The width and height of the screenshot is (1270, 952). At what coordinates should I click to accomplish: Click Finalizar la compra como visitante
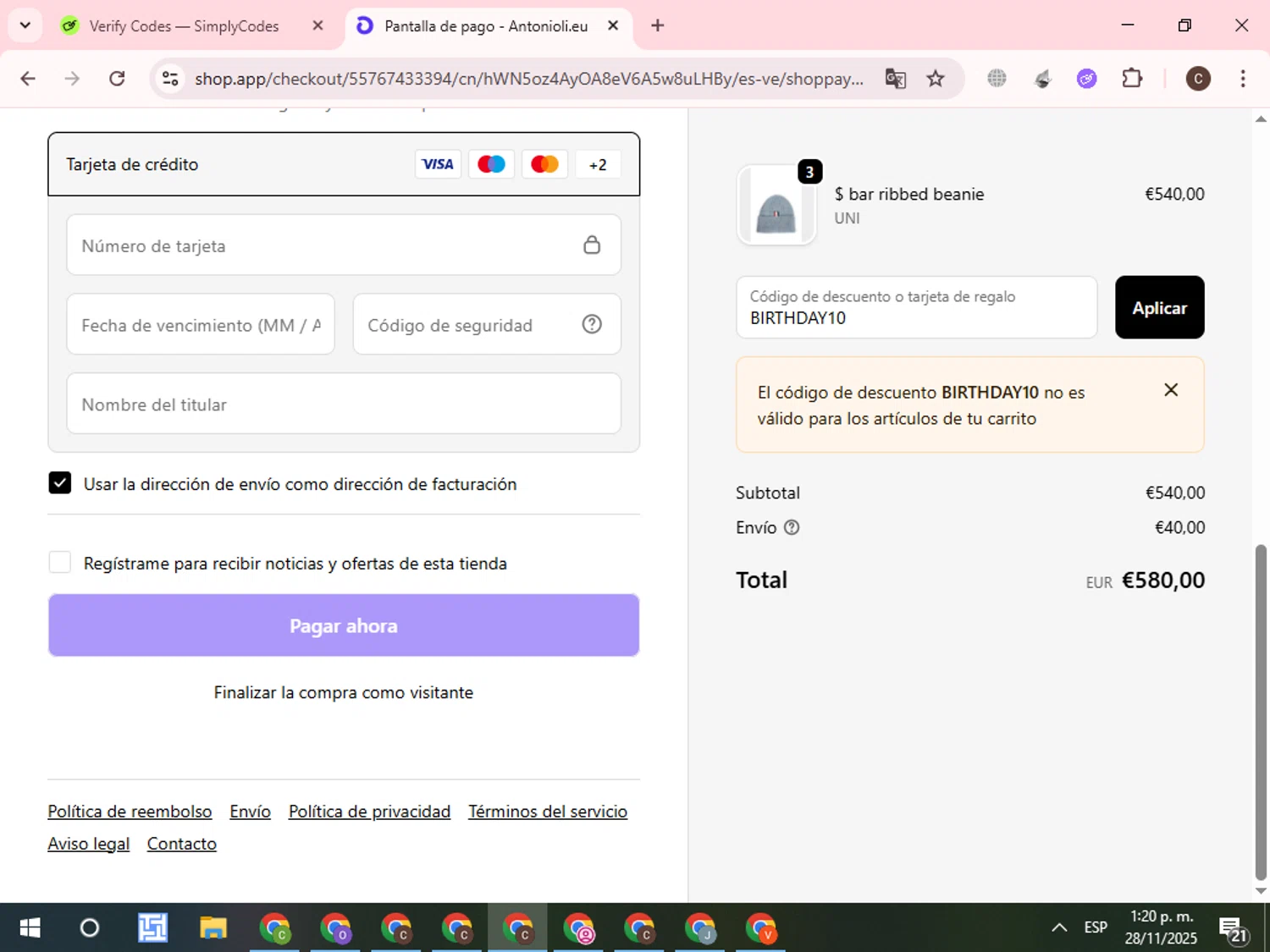[344, 692]
